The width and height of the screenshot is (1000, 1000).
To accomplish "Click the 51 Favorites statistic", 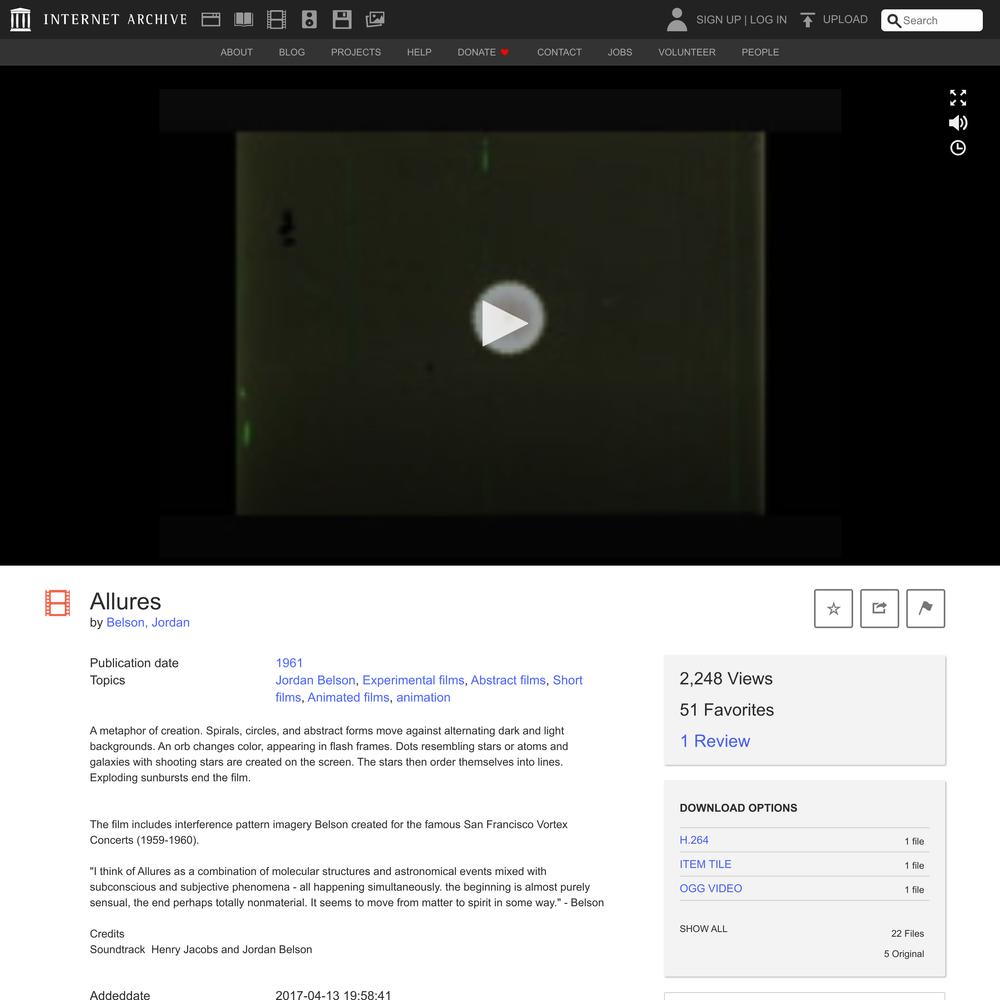I will point(726,710).
